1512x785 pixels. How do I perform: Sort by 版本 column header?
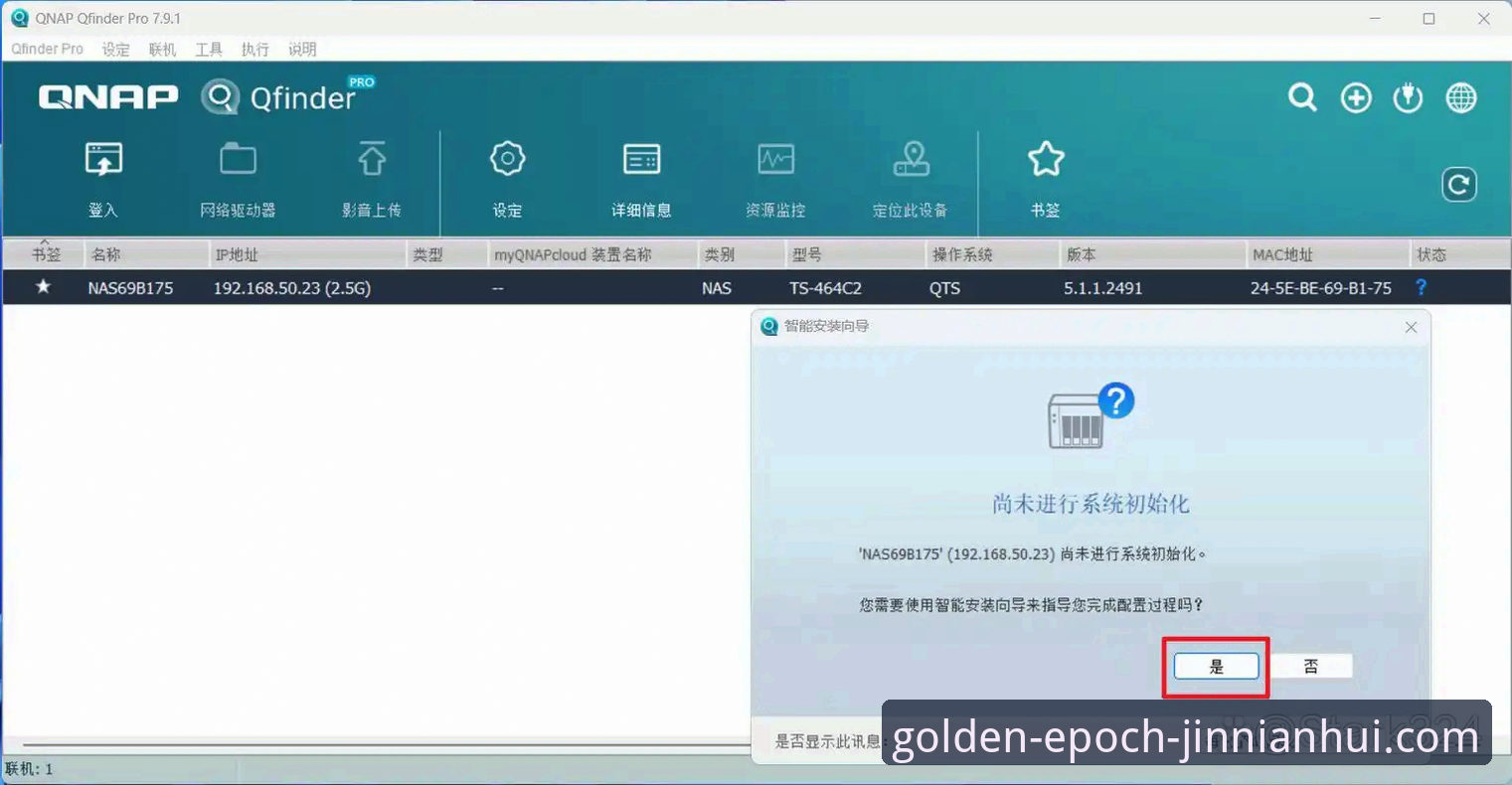pyautogui.click(x=1153, y=254)
